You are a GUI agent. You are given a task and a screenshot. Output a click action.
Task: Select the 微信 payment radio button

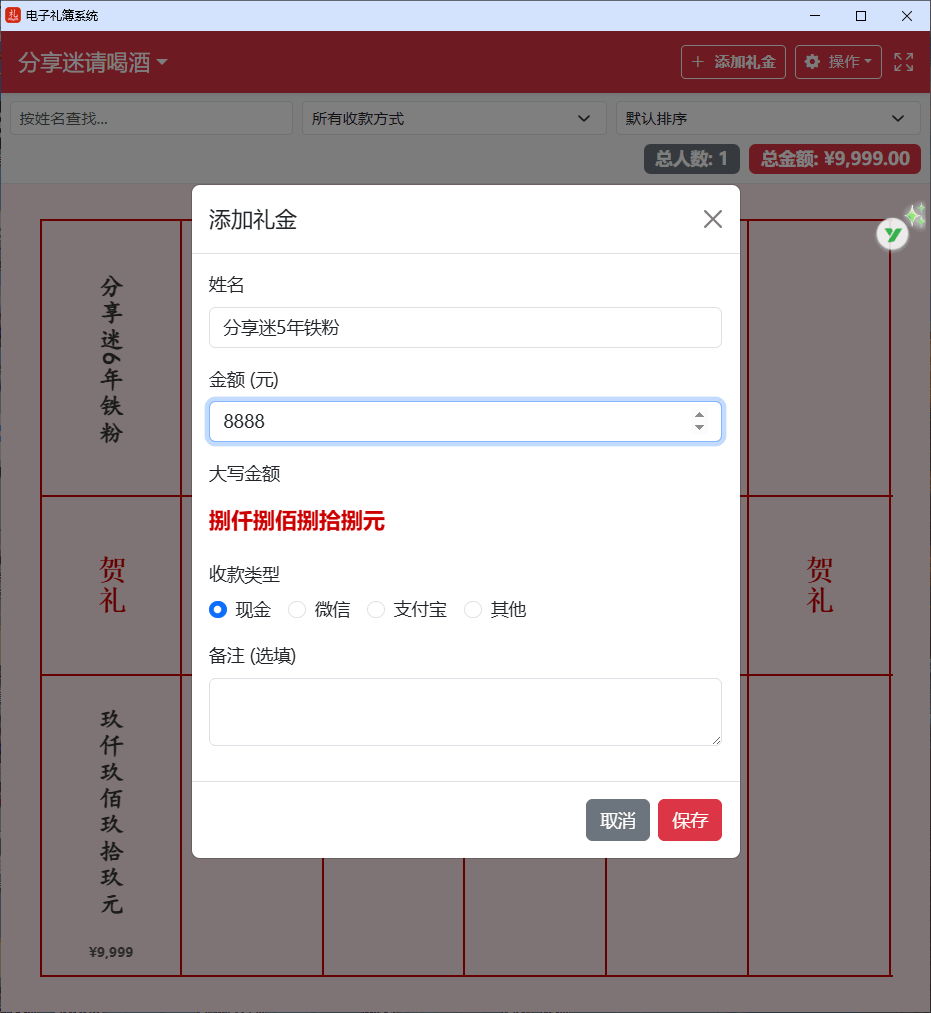[x=296, y=609]
